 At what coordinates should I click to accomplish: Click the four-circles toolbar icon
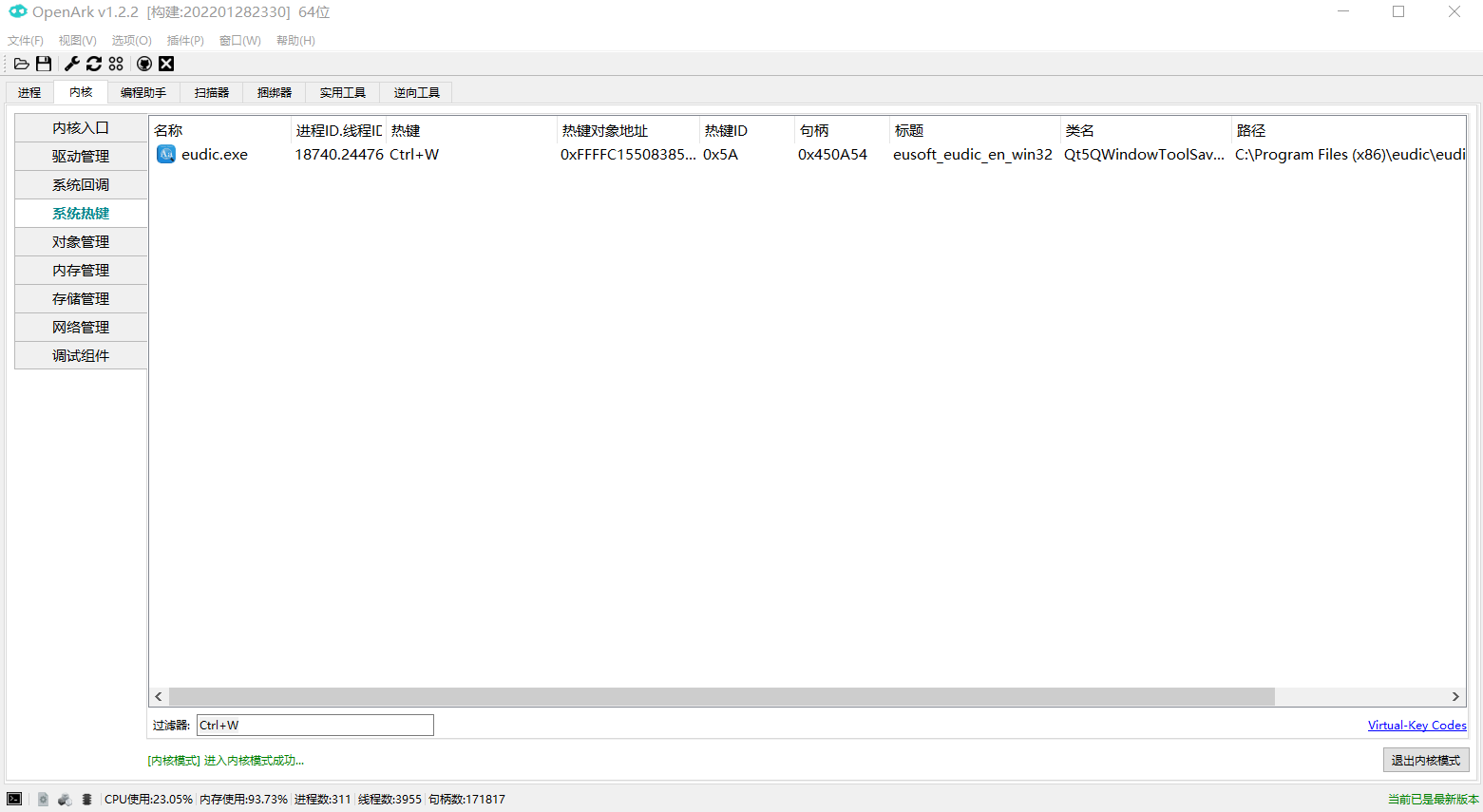tap(116, 64)
